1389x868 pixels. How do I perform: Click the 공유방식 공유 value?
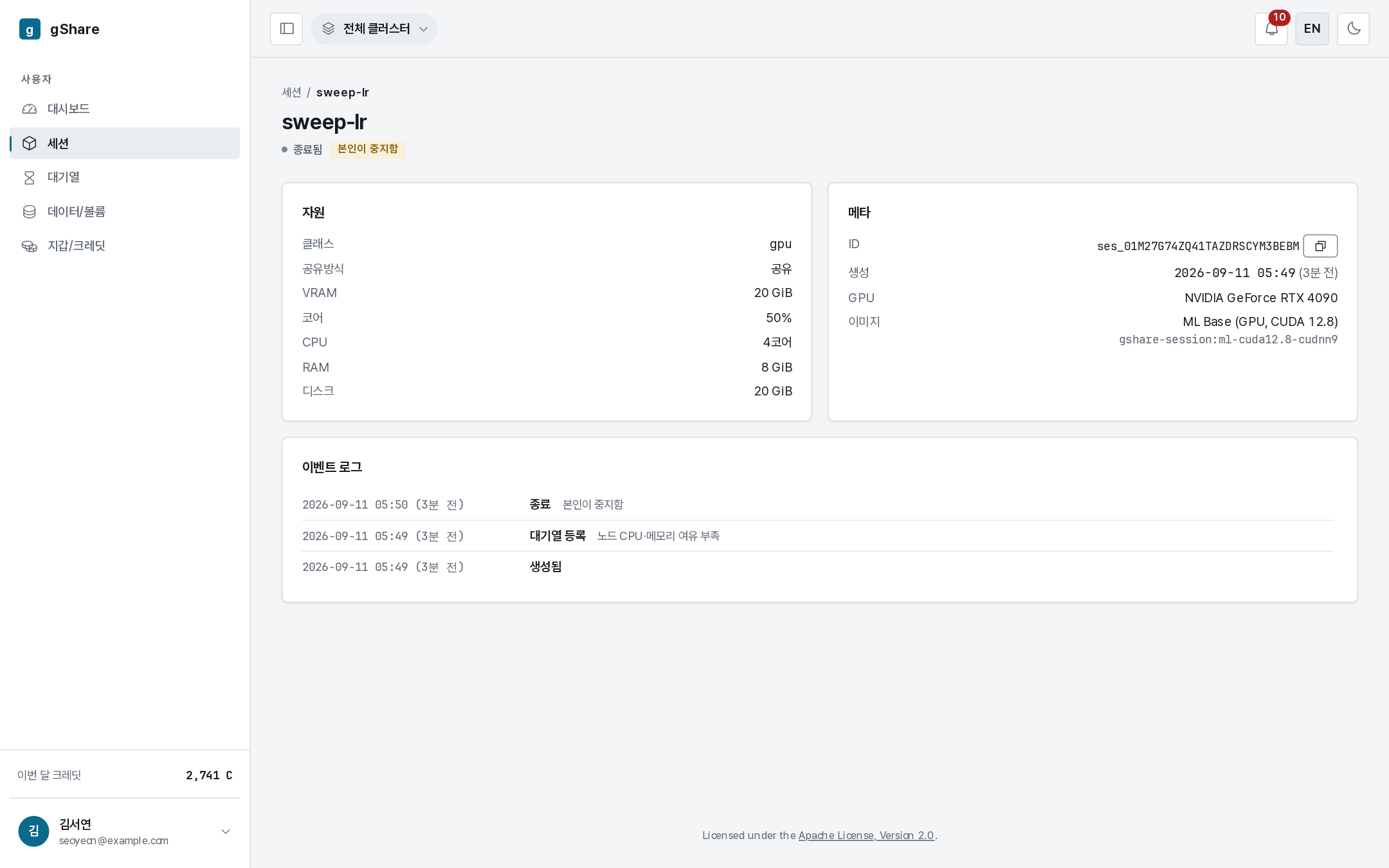(781, 269)
